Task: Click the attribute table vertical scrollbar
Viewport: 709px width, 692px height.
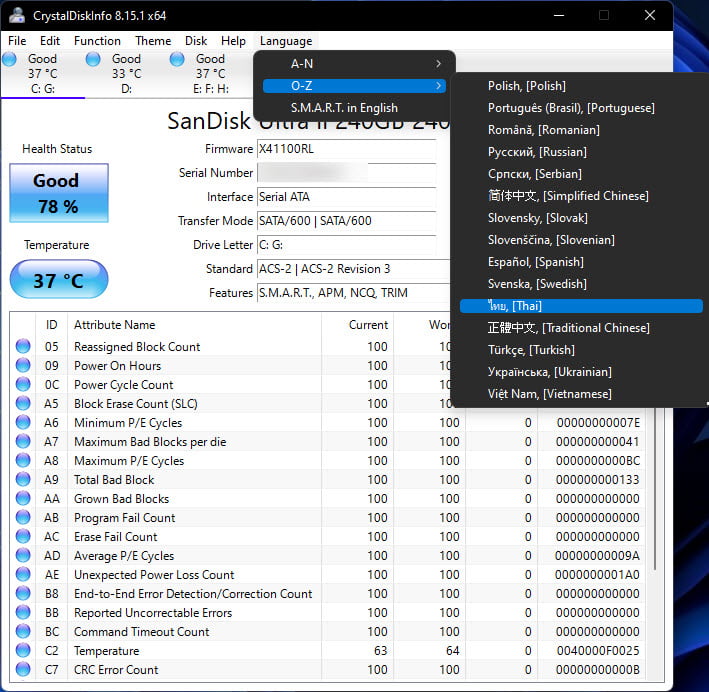Action: coord(655,488)
